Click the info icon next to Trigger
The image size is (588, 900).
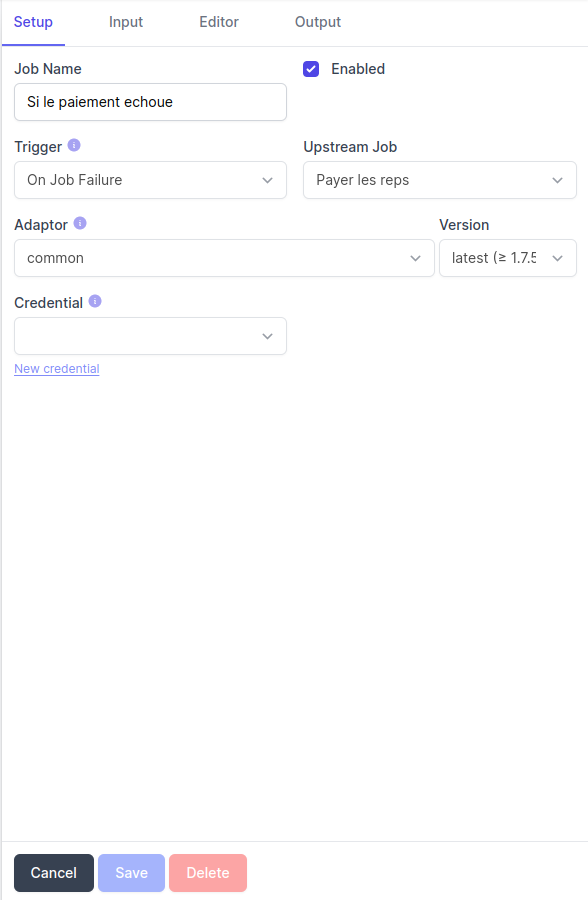[x=72, y=146]
